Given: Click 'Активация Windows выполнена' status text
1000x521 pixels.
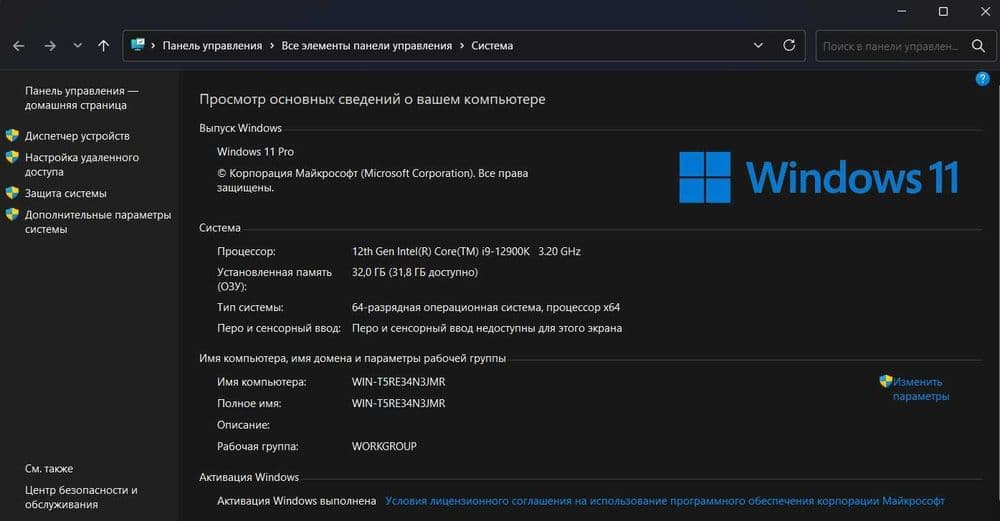Looking at the screenshot, I should (296, 501).
